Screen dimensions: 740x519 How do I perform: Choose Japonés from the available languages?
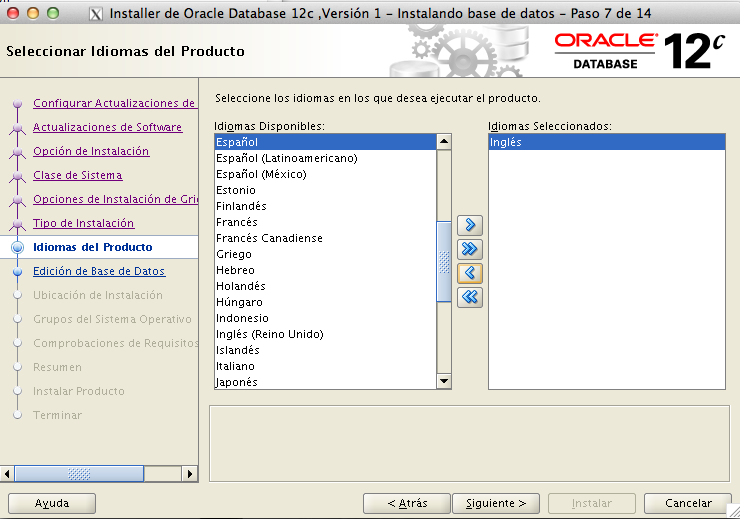[237, 382]
